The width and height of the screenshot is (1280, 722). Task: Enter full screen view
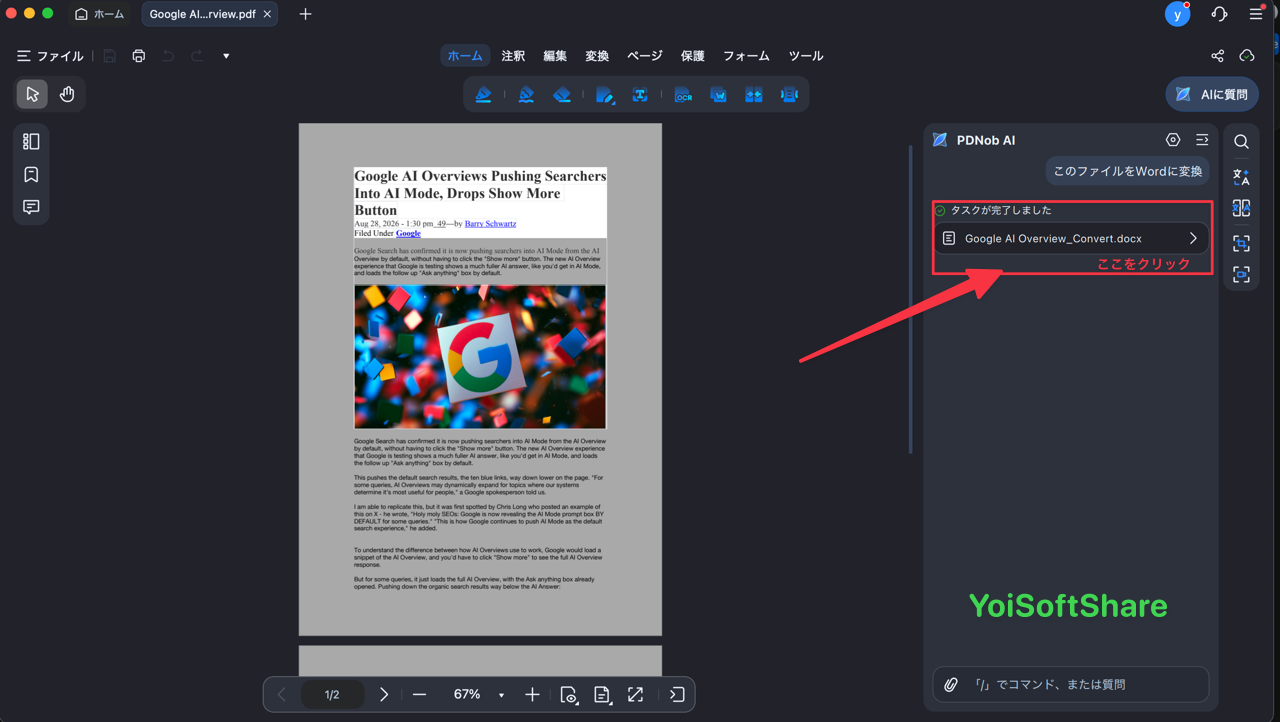[635, 695]
